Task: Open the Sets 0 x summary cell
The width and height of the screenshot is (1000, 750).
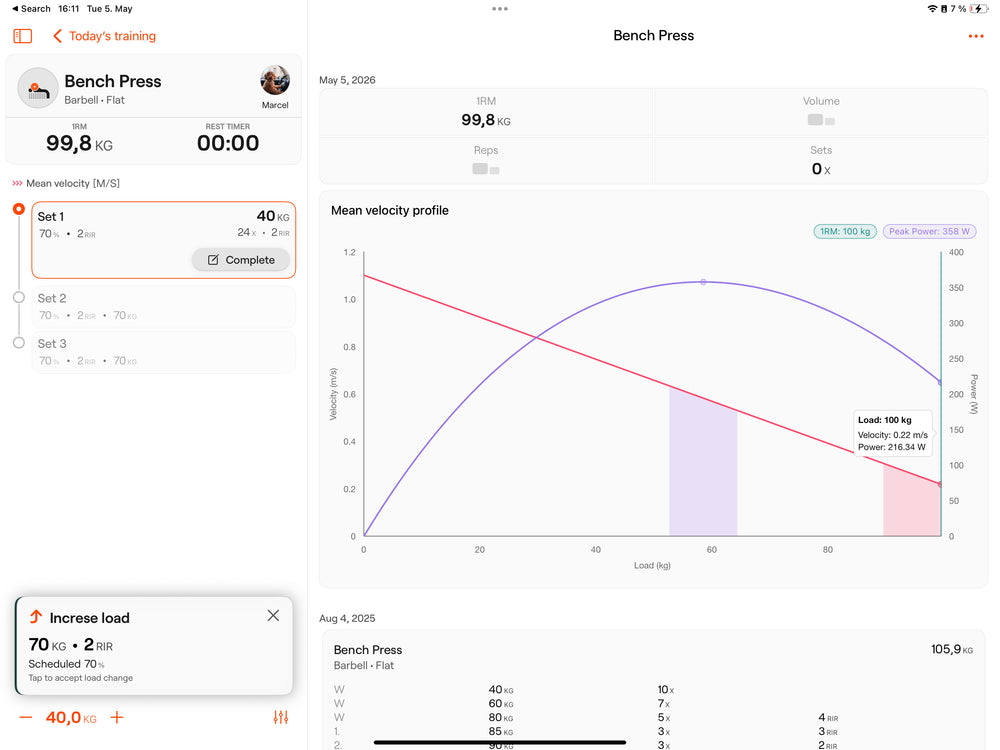Action: [821, 161]
